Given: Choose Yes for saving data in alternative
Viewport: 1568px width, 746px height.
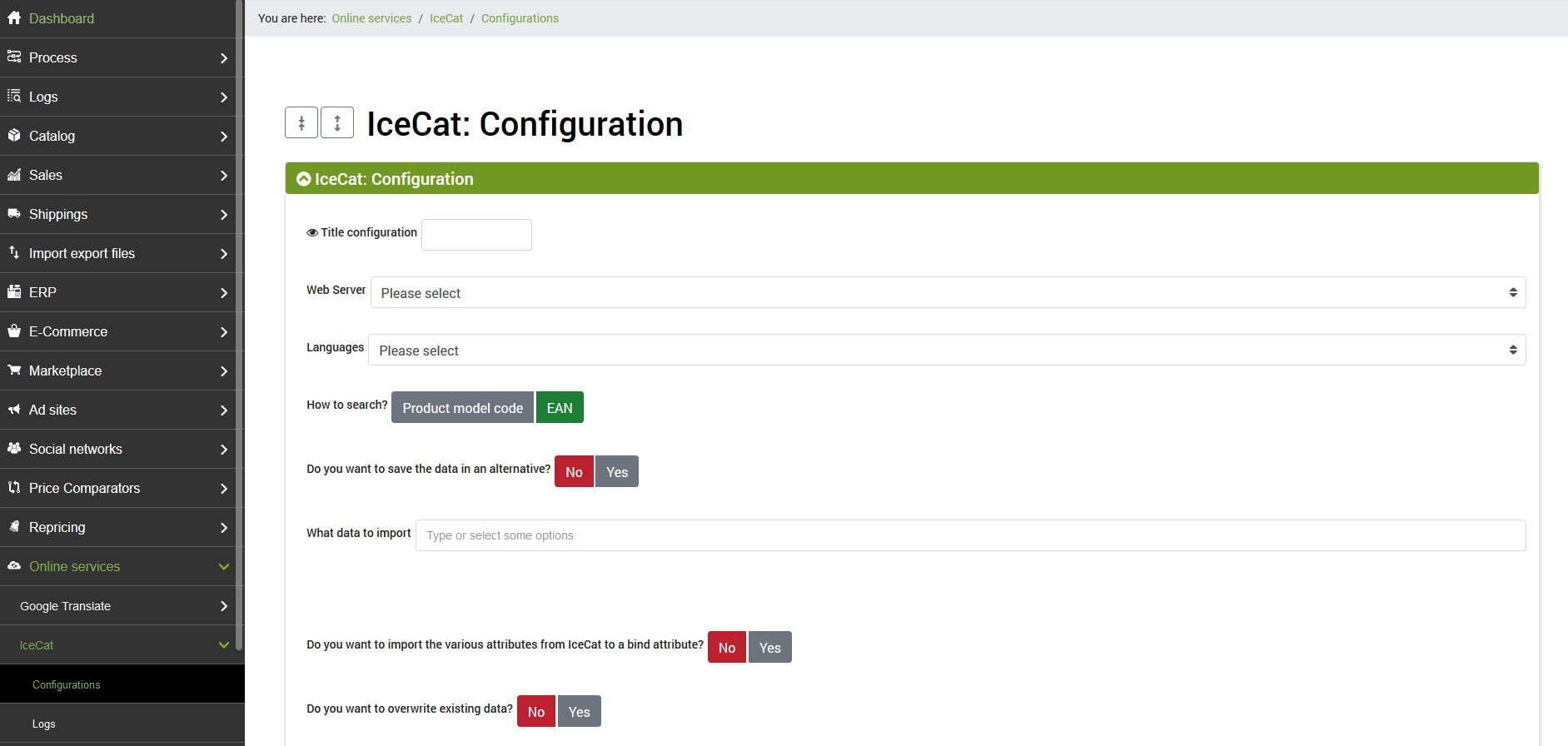Looking at the screenshot, I should click(x=617, y=472).
